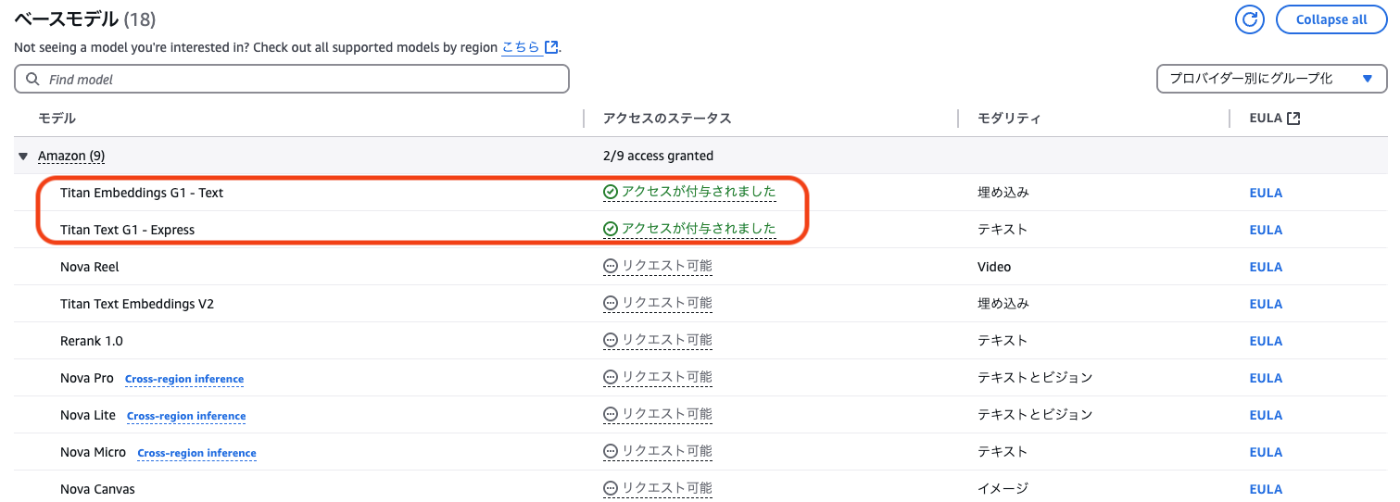Click the 2/9 access granted summary

658,156
